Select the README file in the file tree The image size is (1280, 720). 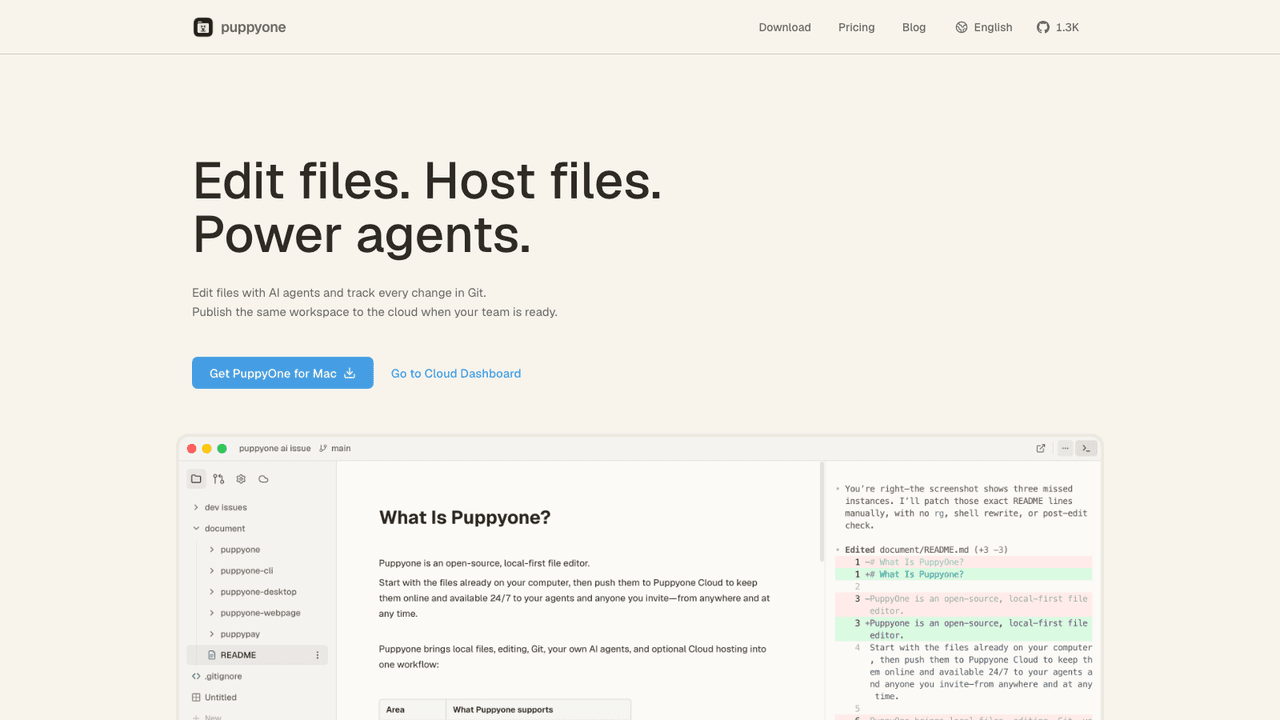257,655
